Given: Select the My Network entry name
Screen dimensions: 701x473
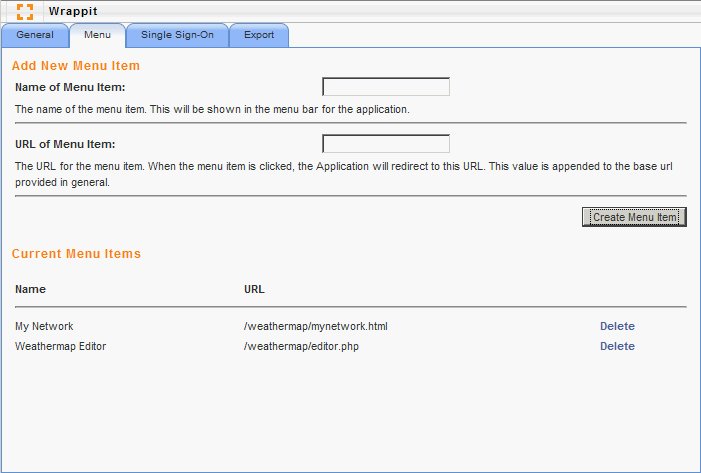Looking at the screenshot, I should (44, 326).
